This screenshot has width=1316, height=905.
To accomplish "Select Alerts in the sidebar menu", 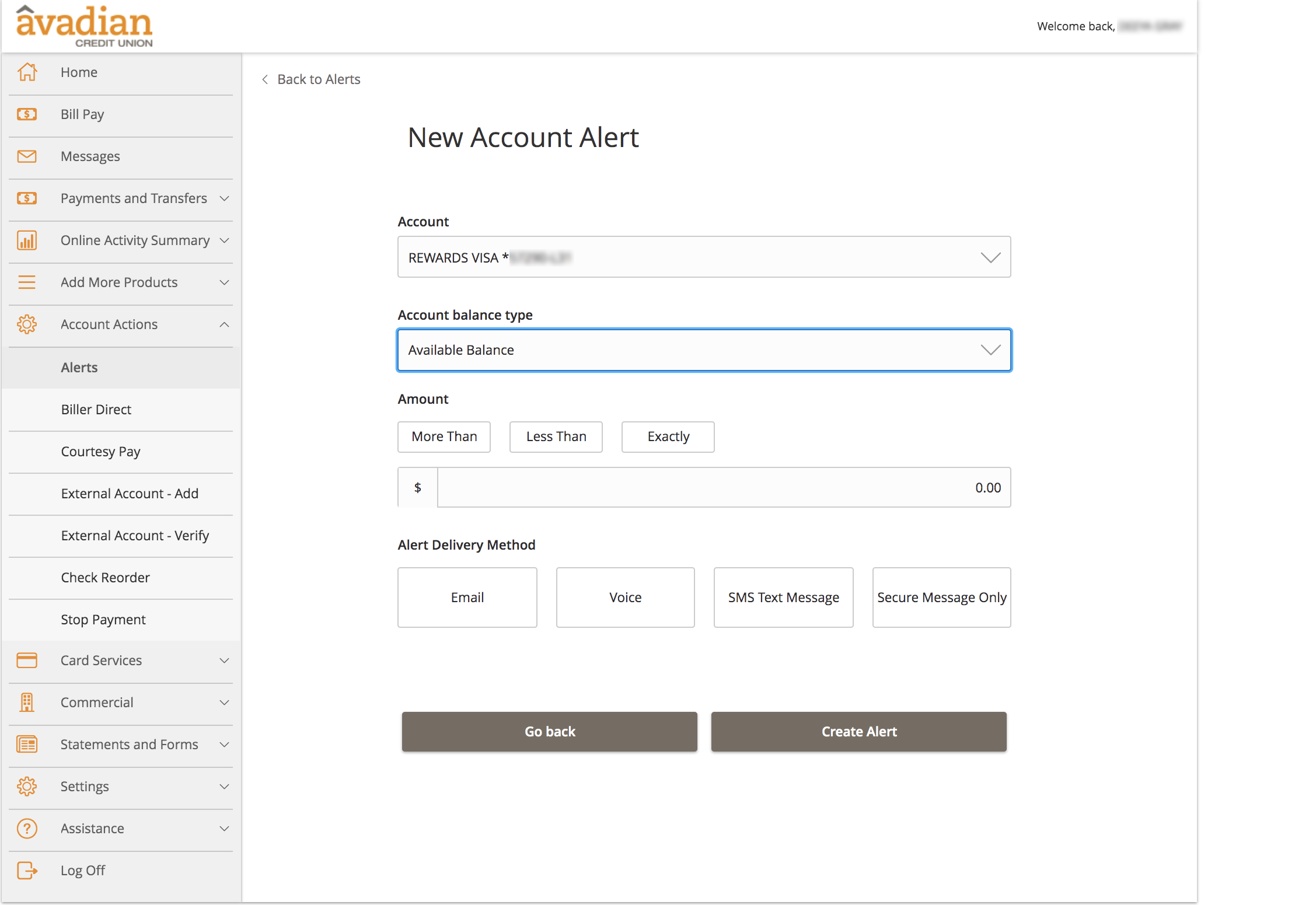I will click(x=79, y=367).
